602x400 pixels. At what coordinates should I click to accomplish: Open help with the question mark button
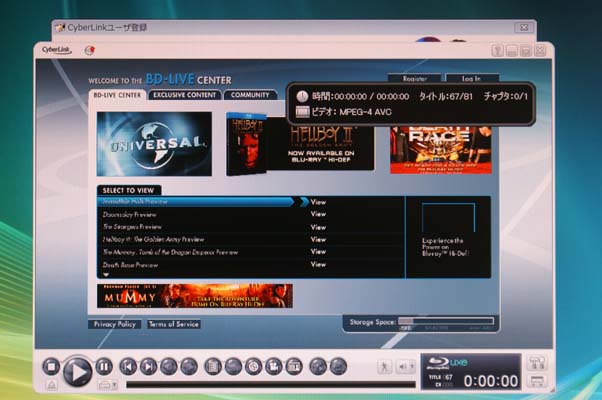point(498,51)
